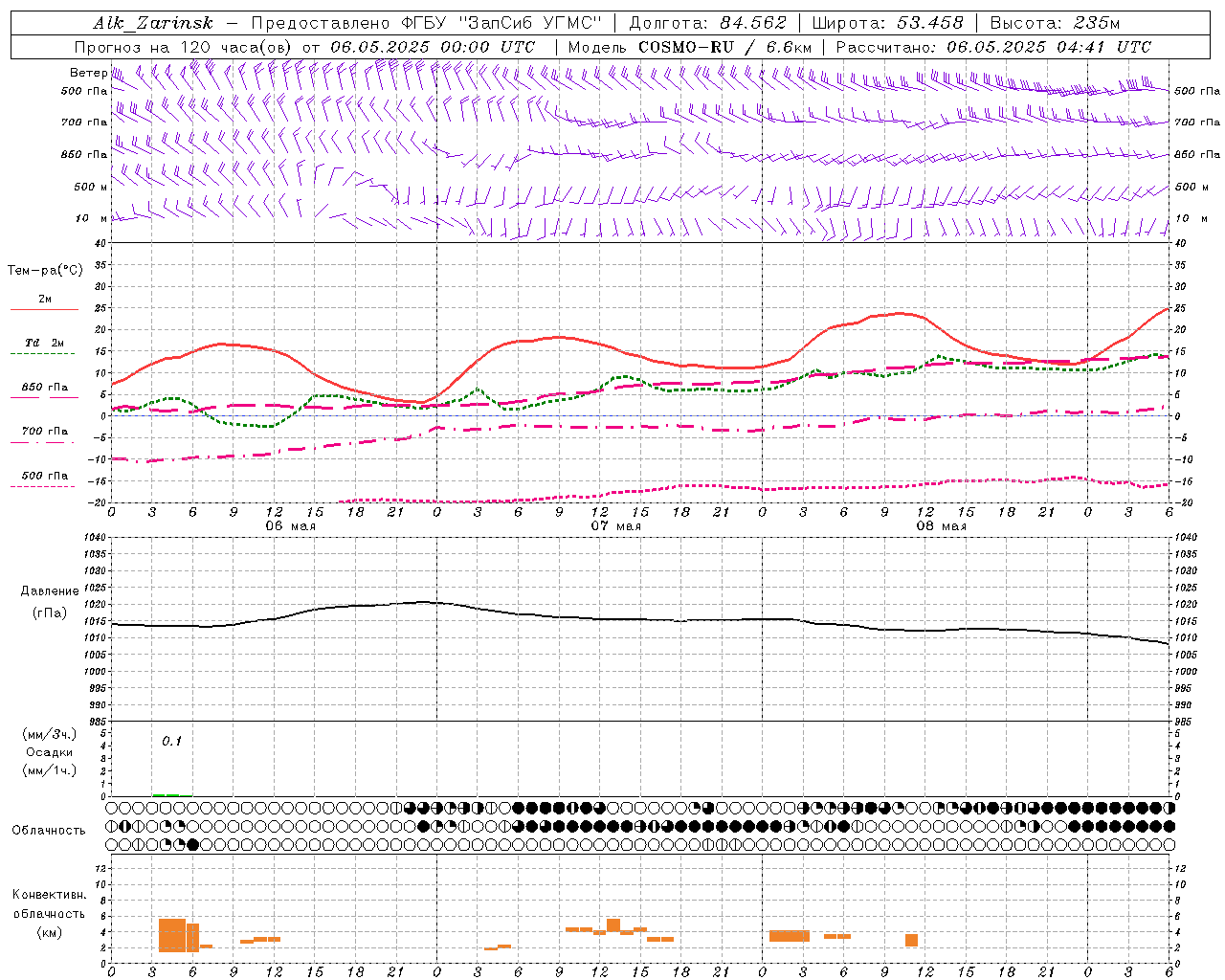Screen dimensions: 1225x980
Task: Click the 500 гПа entry in temperature legend
Action: tap(45, 476)
